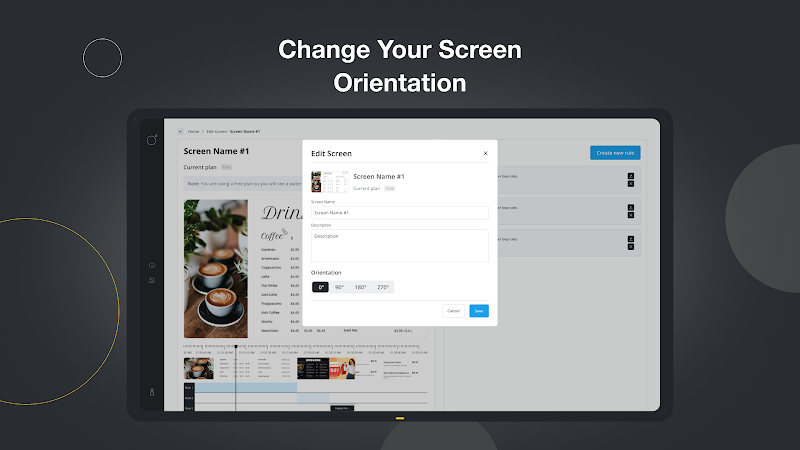Select 270° orientation option

tap(383, 287)
